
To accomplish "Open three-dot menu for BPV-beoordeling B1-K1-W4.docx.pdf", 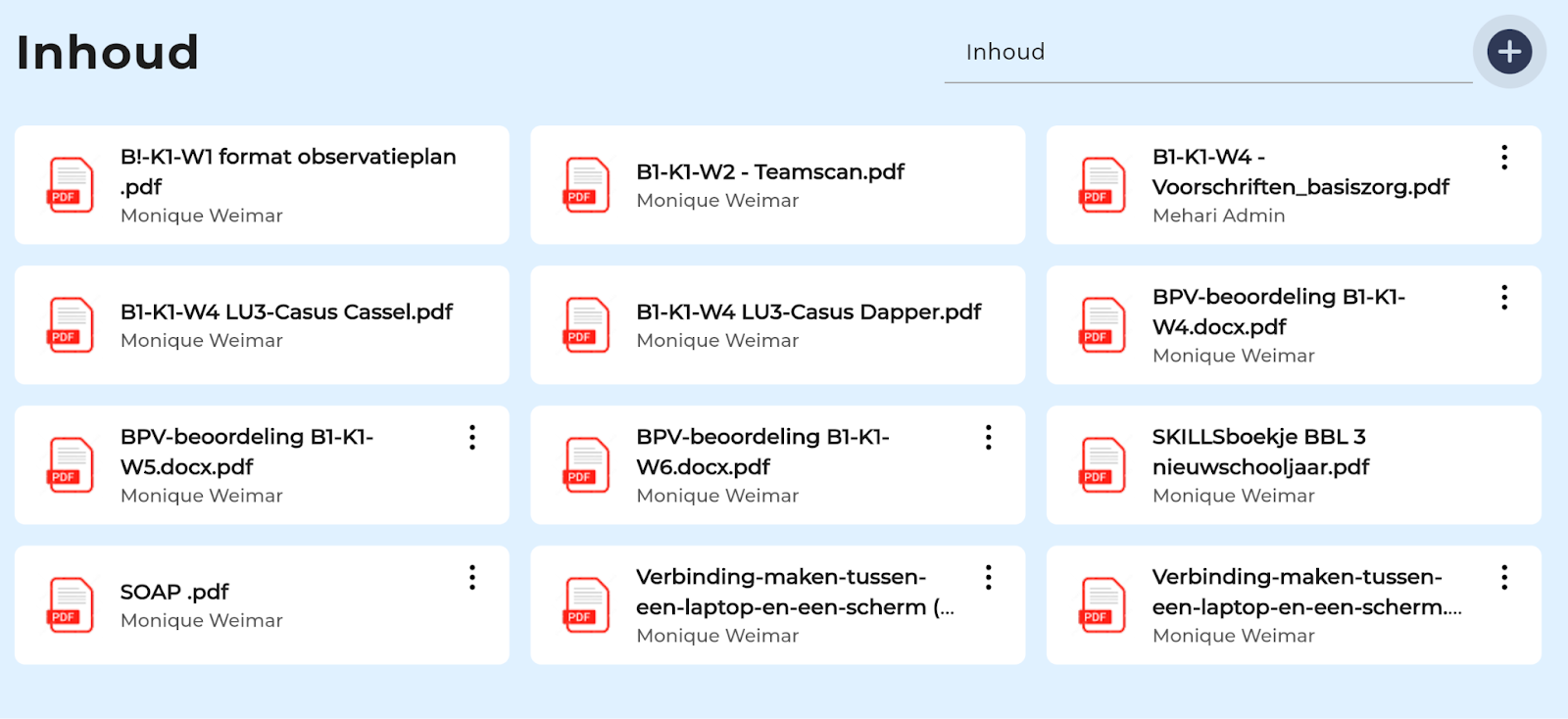I will pos(1503,298).
